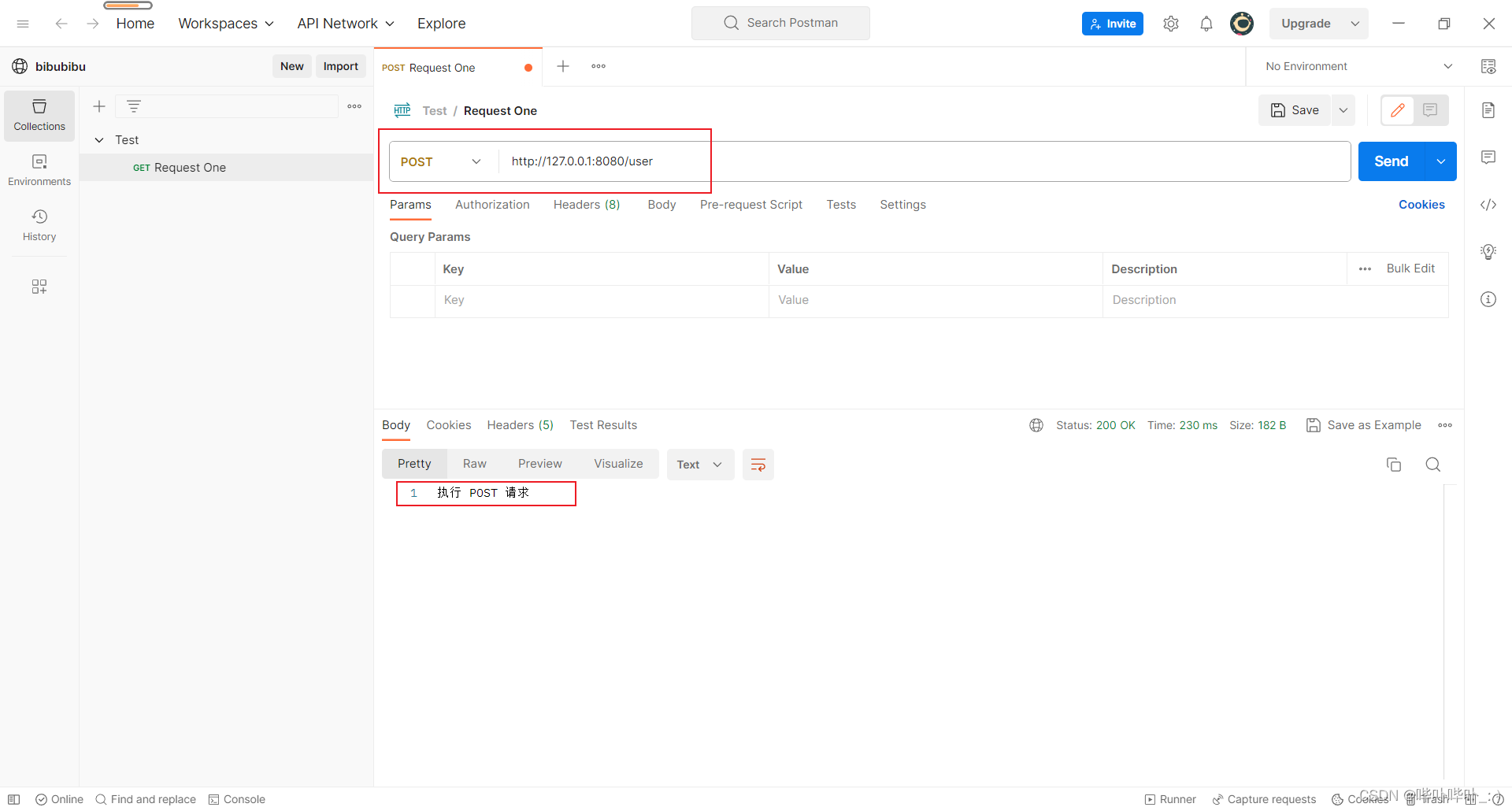Toggle response line wrap icon
The width and height of the screenshot is (1512, 811).
[758, 465]
